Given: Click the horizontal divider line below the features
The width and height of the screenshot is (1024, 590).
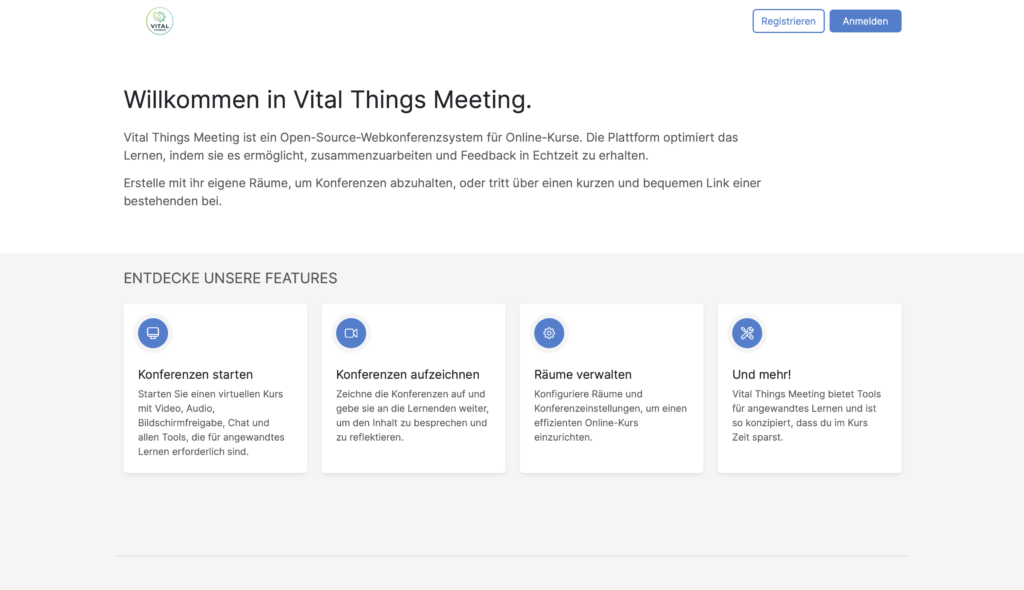Looking at the screenshot, I should click(512, 555).
